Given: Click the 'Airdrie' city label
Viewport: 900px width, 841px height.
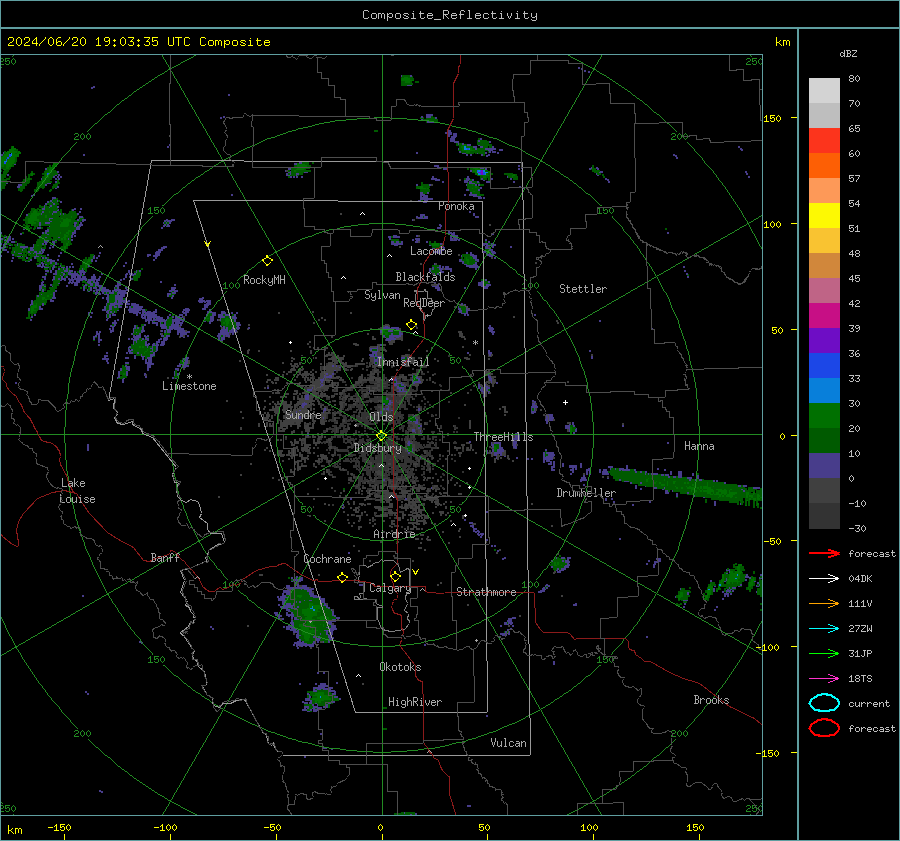Looking at the screenshot, I should point(394,534).
